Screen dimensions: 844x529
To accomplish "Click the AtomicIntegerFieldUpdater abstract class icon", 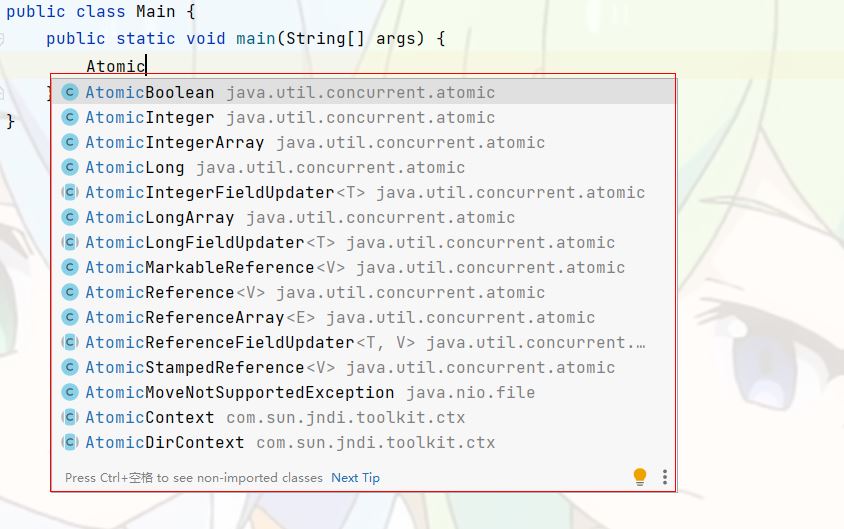I will (69, 192).
